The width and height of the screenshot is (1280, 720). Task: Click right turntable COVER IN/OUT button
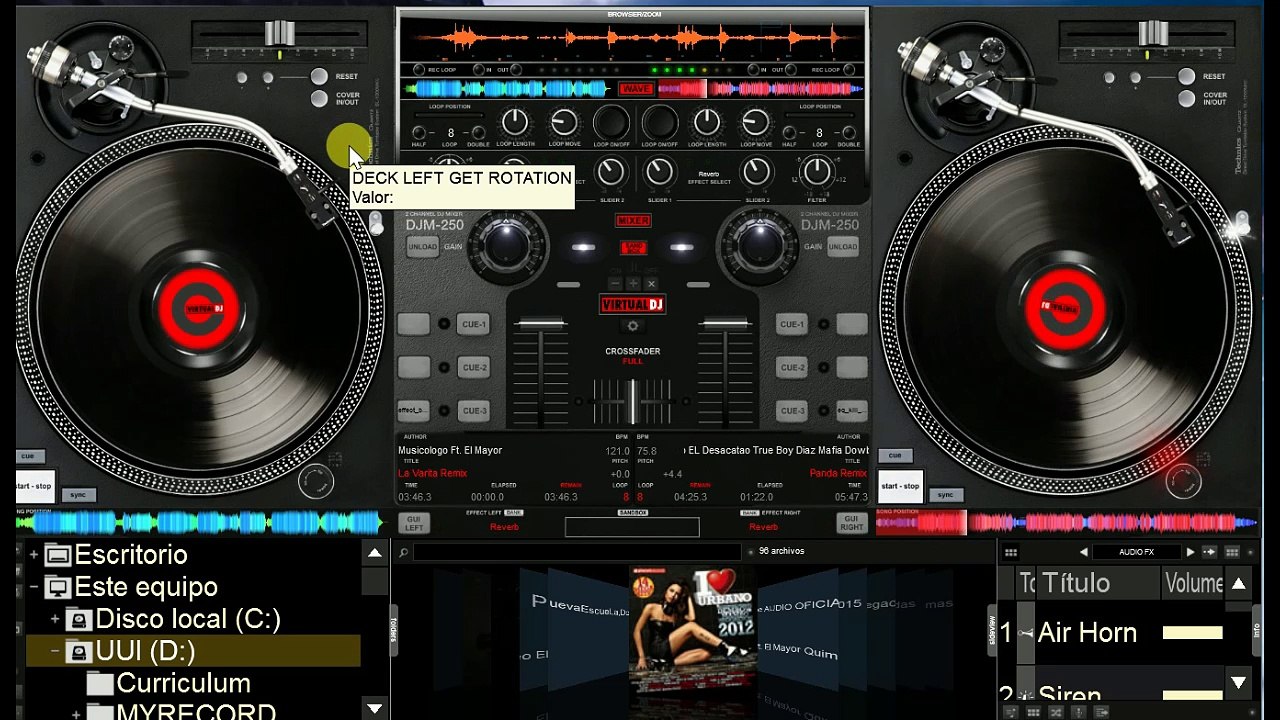(1186, 98)
